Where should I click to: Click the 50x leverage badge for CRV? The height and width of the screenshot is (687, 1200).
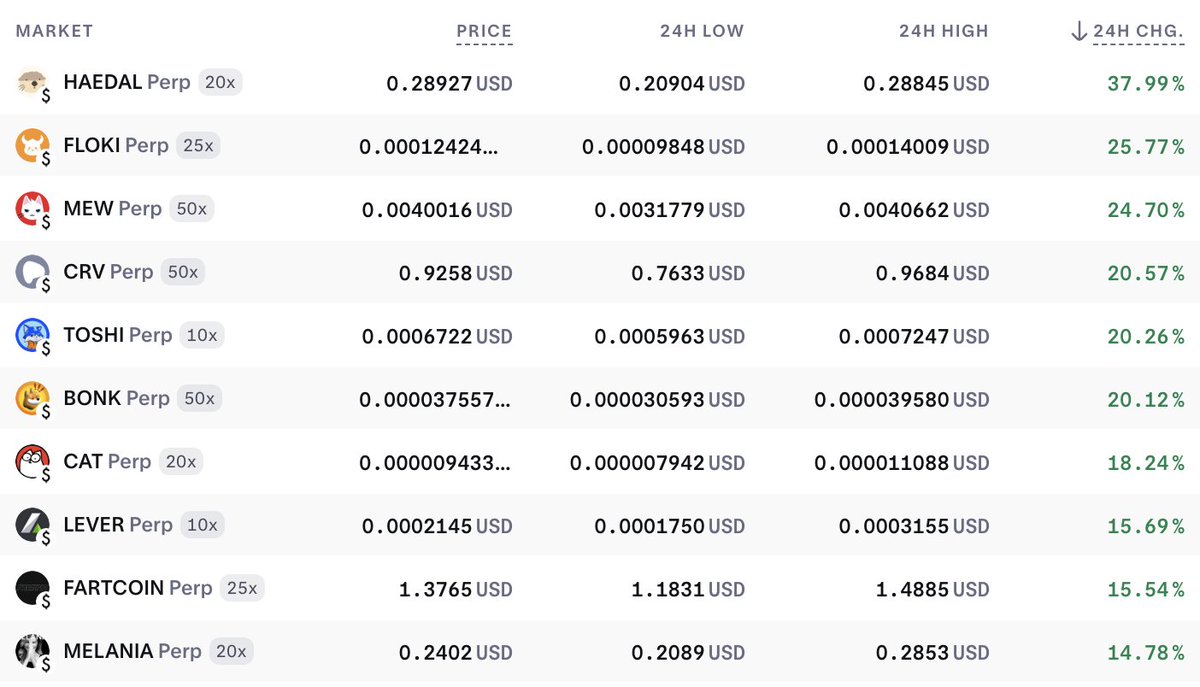click(183, 272)
